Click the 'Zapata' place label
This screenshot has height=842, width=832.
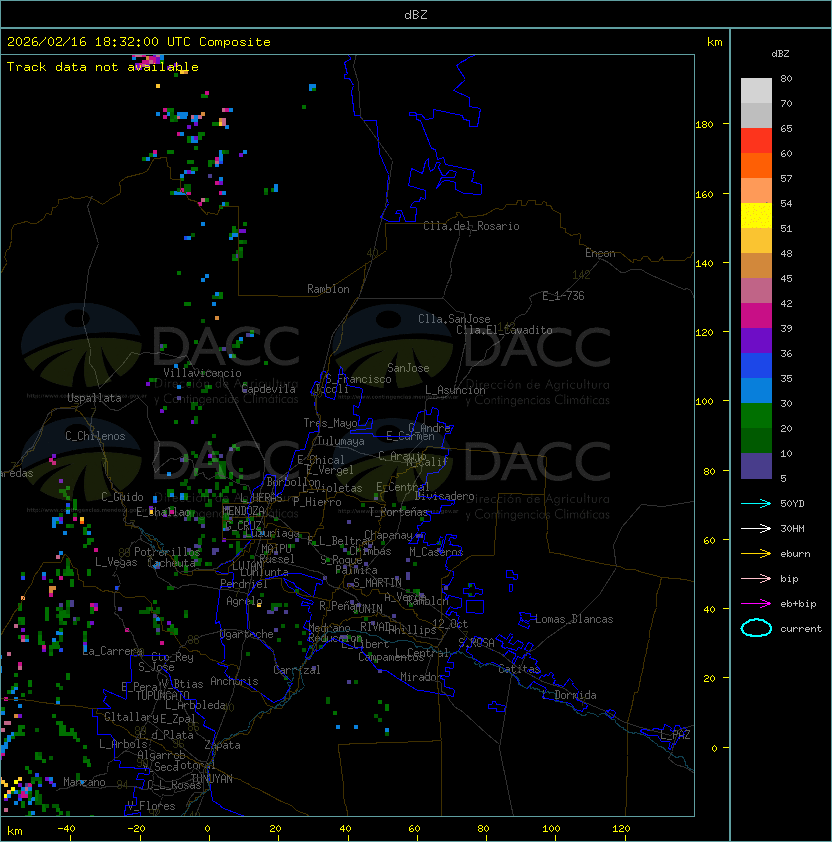click(222, 745)
